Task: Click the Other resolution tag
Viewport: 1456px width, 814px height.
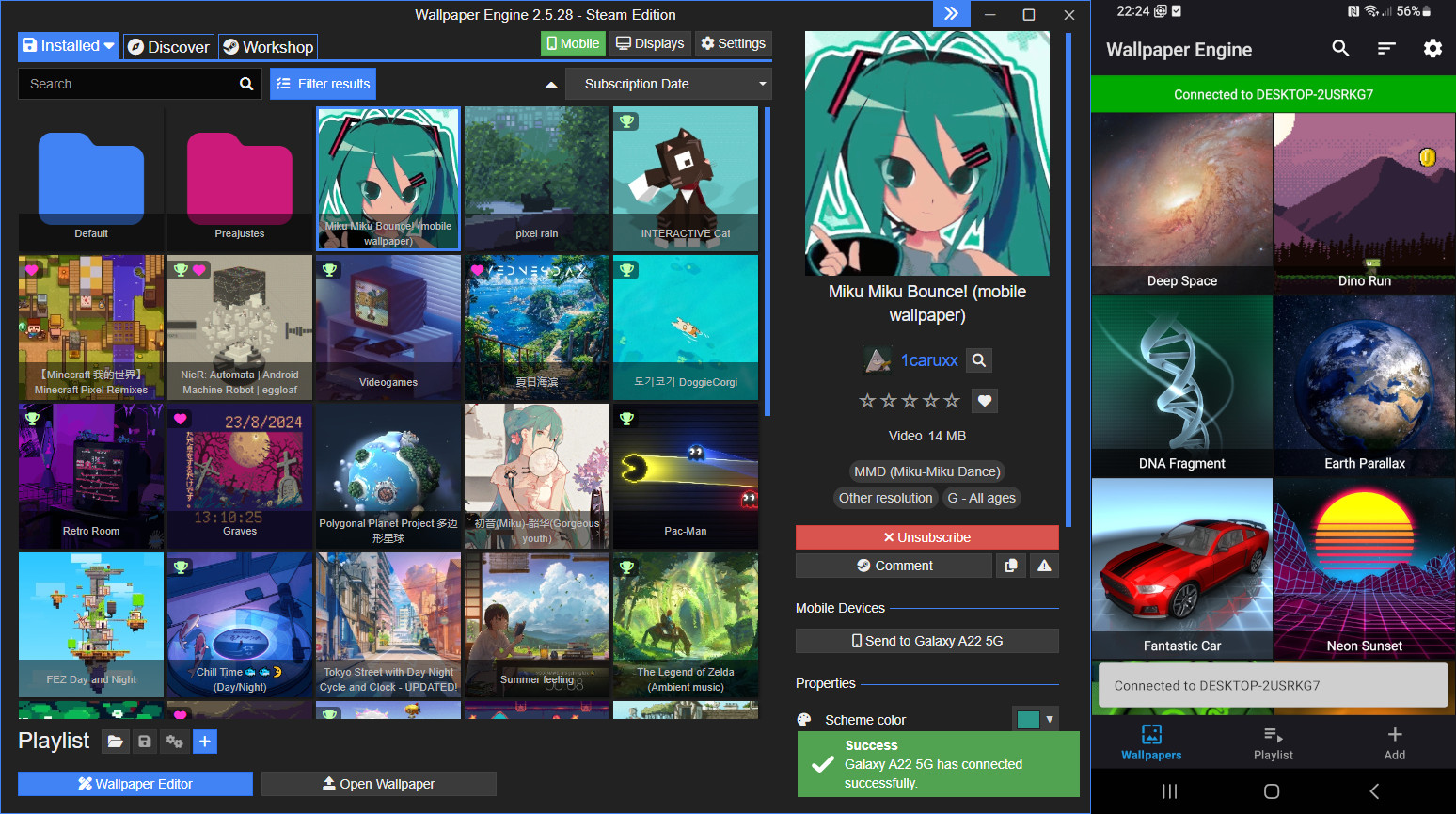Action: click(x=885, y=498)
